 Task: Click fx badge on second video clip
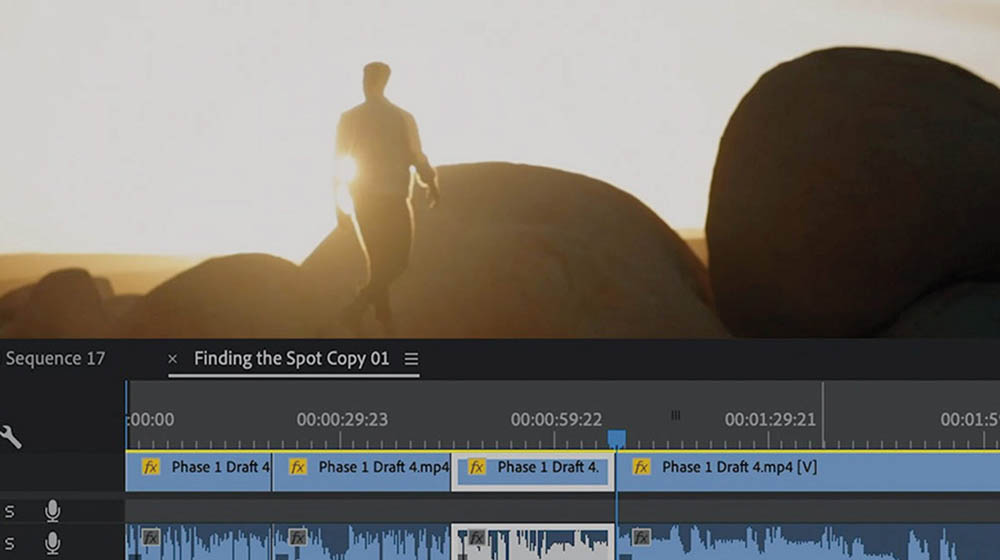(298, 467)
